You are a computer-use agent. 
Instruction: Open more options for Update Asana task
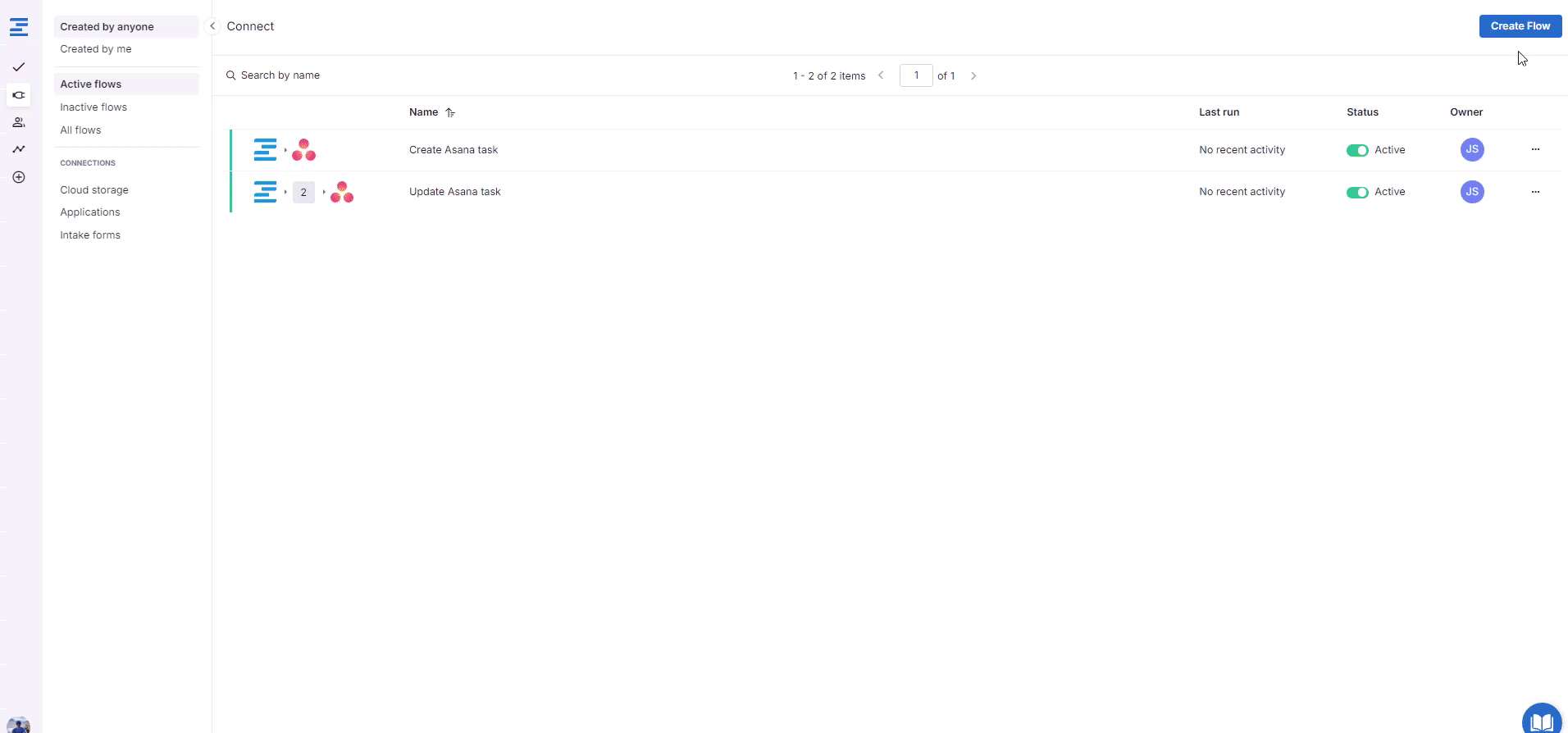(x=1535, y=192)
